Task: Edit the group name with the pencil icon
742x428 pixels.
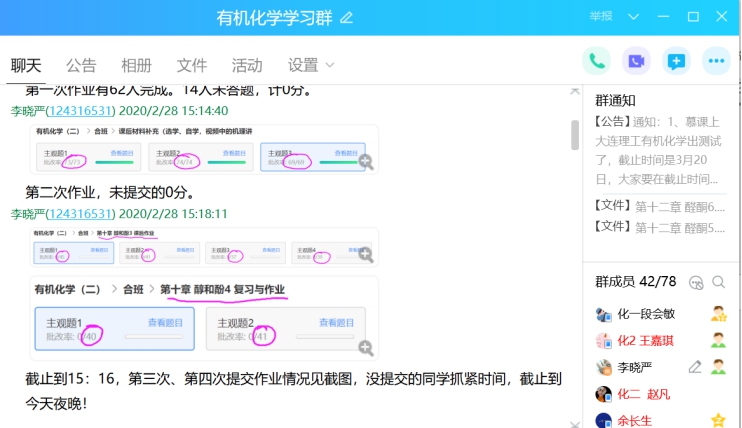Action: [x=347, y=17]
